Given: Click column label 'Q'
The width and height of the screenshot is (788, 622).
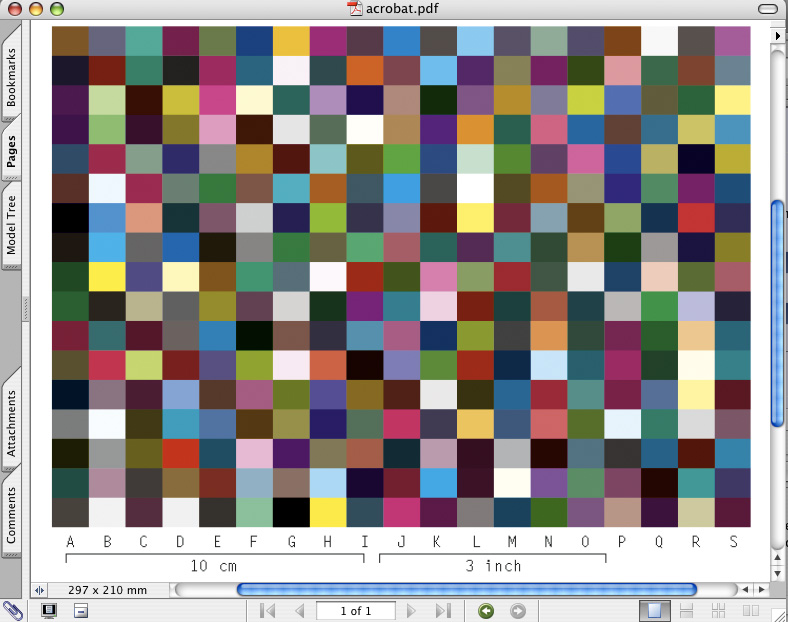Looking at the screenshot, I should [x=659, y=542].
